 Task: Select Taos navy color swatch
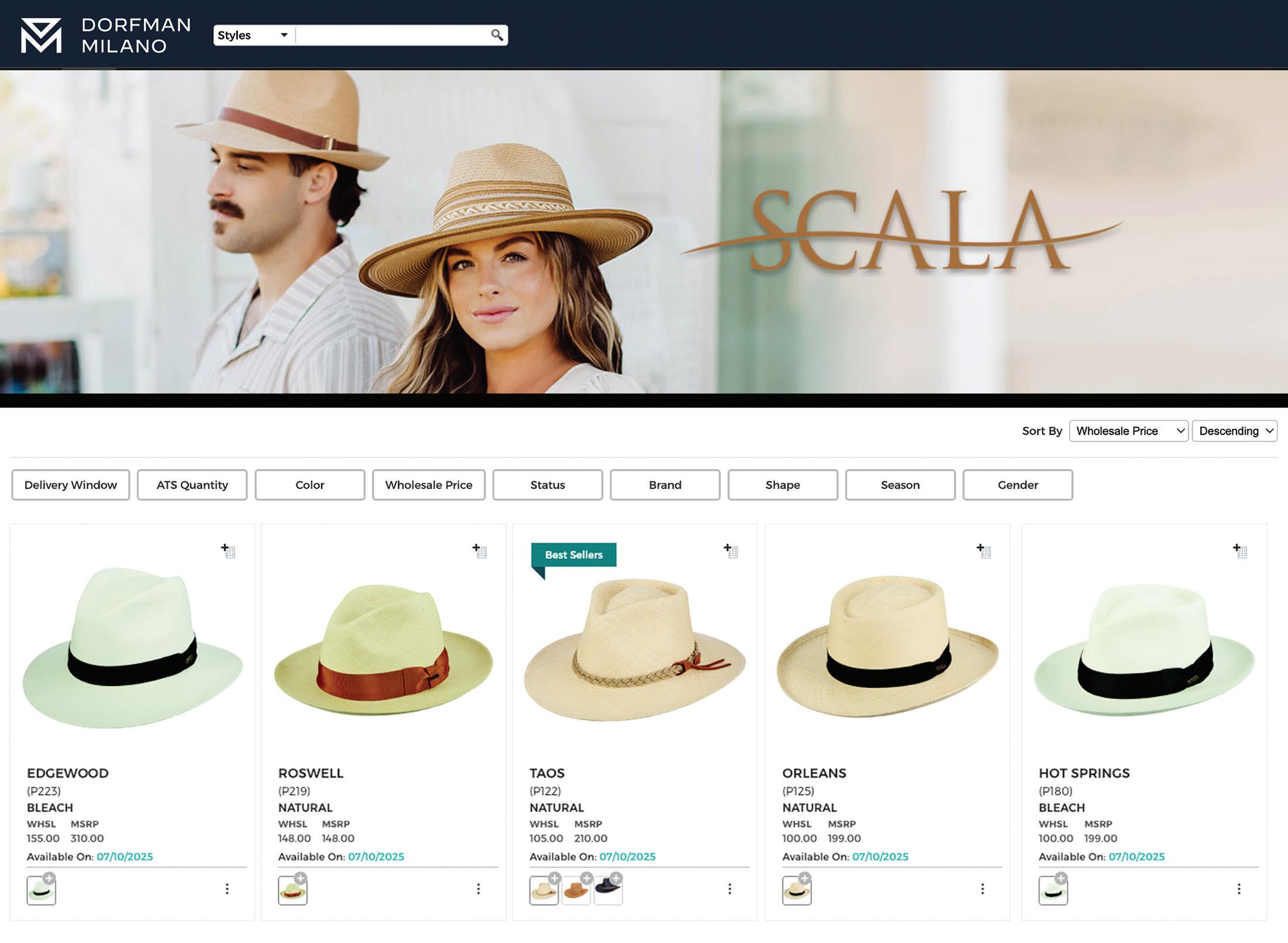pyautogui.click(x=608, y=891)
